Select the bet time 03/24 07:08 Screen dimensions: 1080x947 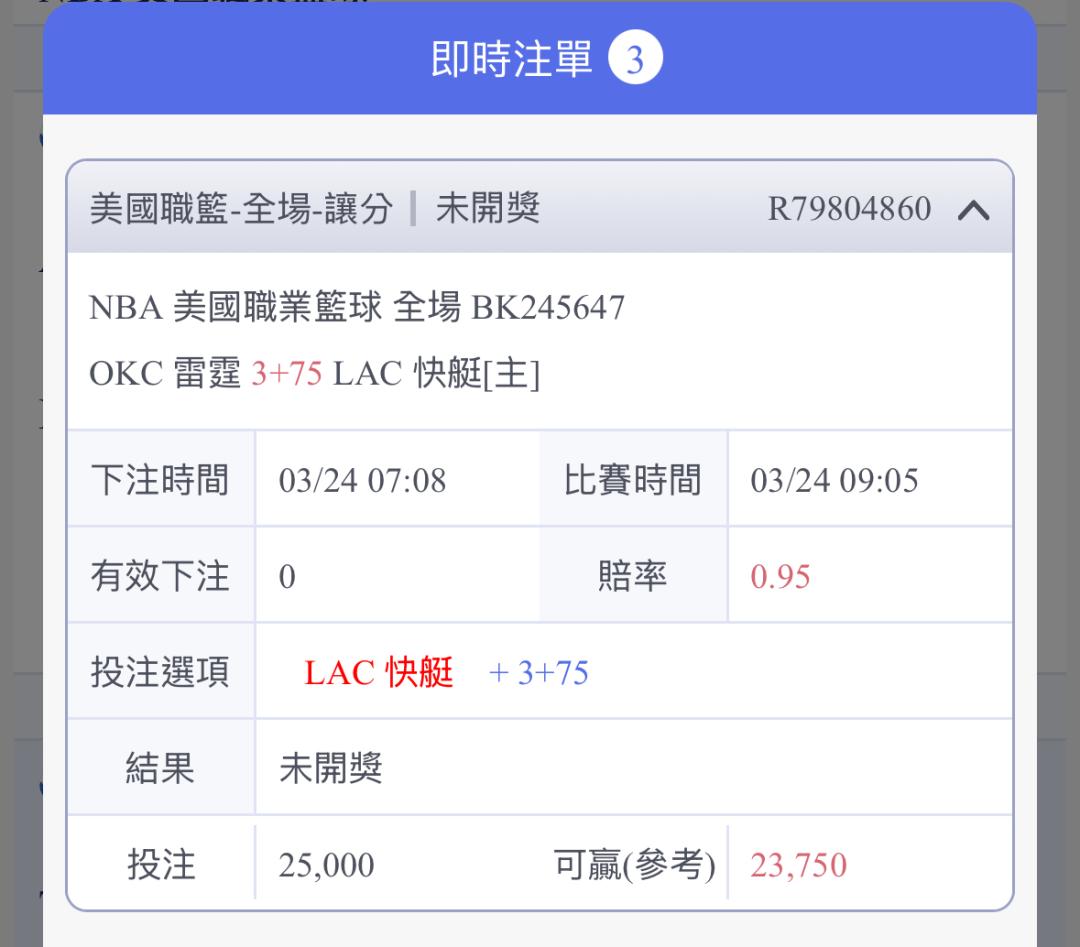(362, 480)
